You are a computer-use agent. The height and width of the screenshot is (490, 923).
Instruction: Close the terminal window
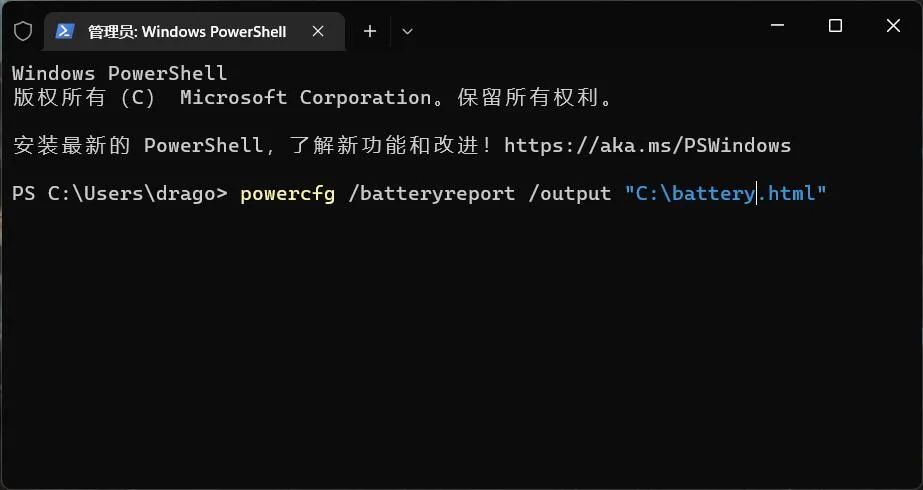893,26
